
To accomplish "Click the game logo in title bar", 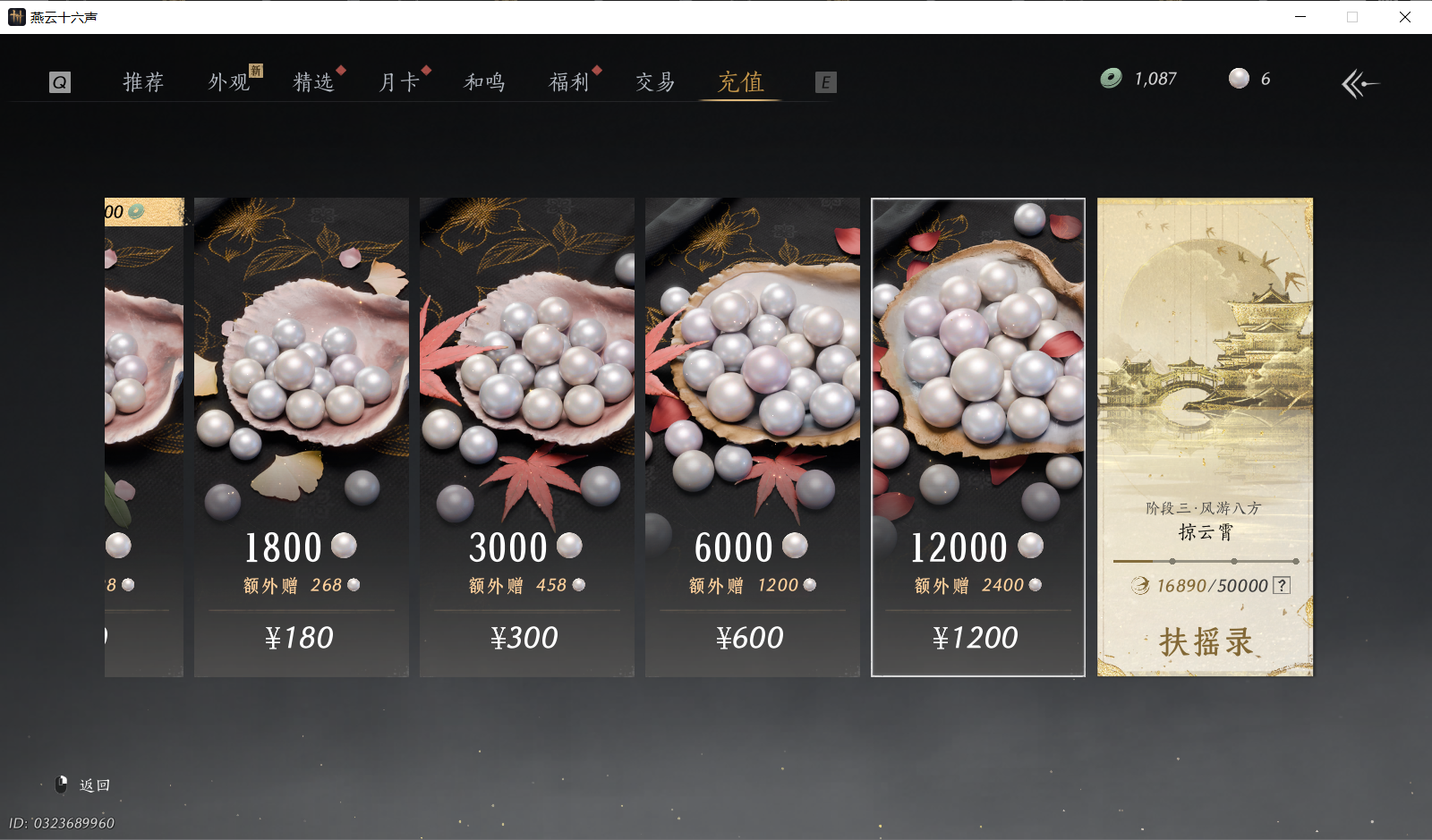I will (x=16, y=16).
